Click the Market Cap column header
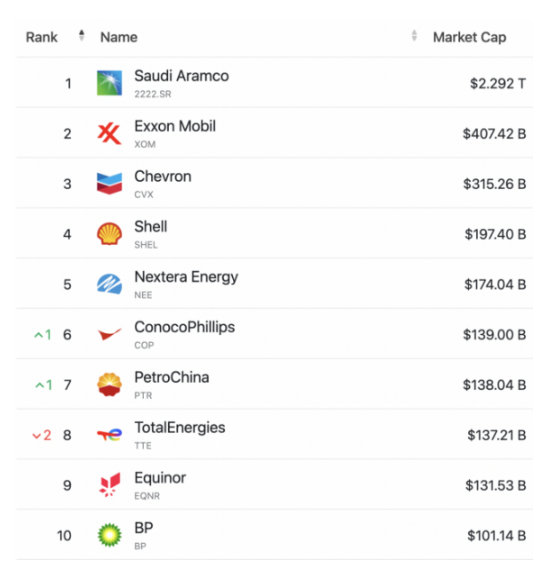The image size is (558, 567). (x=469, y=37)
